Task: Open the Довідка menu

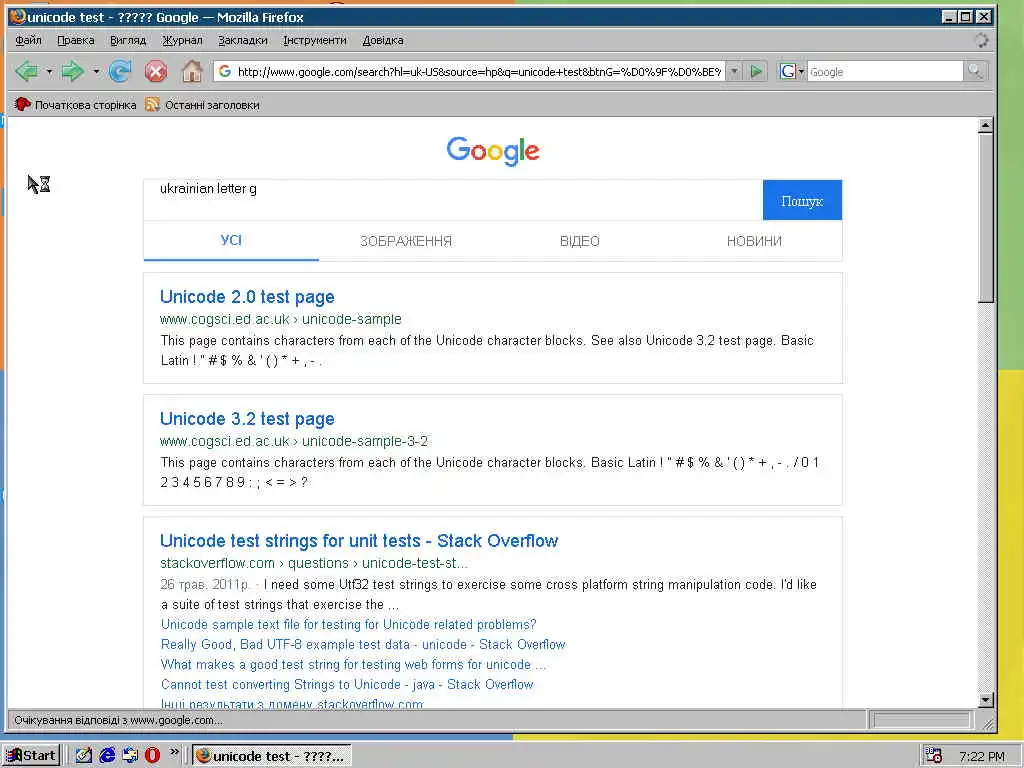Action: coord(383,40)
